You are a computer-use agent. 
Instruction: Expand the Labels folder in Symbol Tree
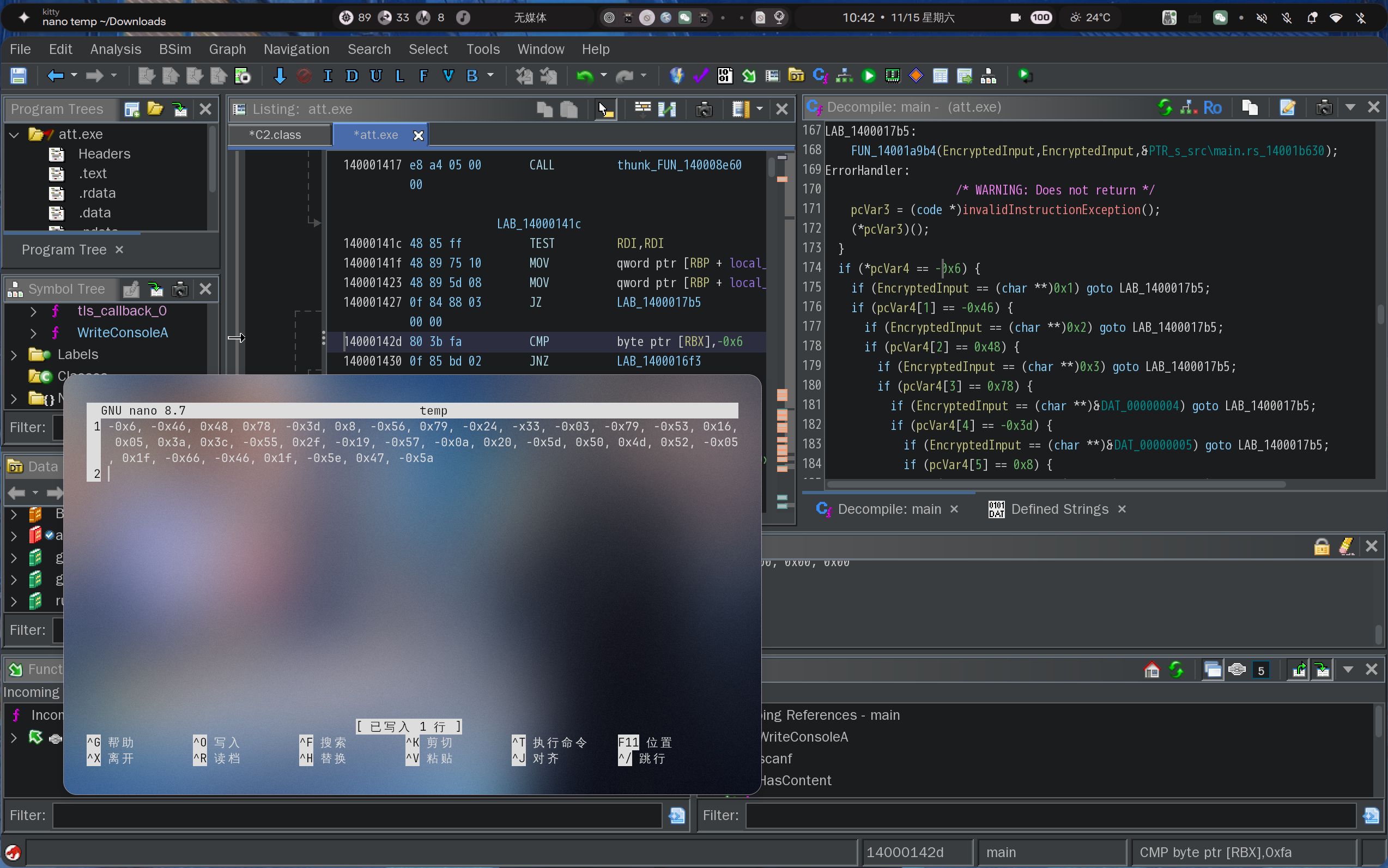(x=14, y=355)
